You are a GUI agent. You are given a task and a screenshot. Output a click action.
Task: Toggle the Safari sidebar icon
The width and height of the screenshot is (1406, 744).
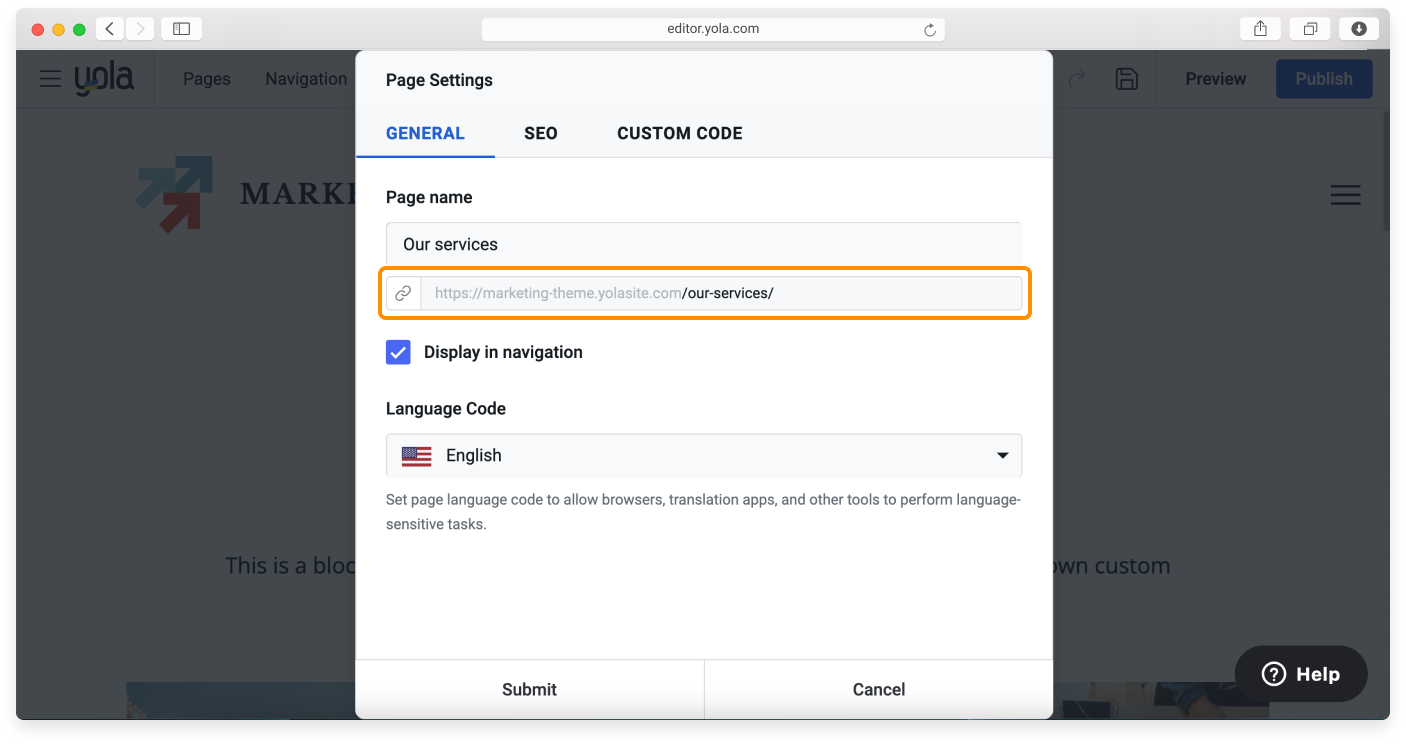click(x=181, y=28)
